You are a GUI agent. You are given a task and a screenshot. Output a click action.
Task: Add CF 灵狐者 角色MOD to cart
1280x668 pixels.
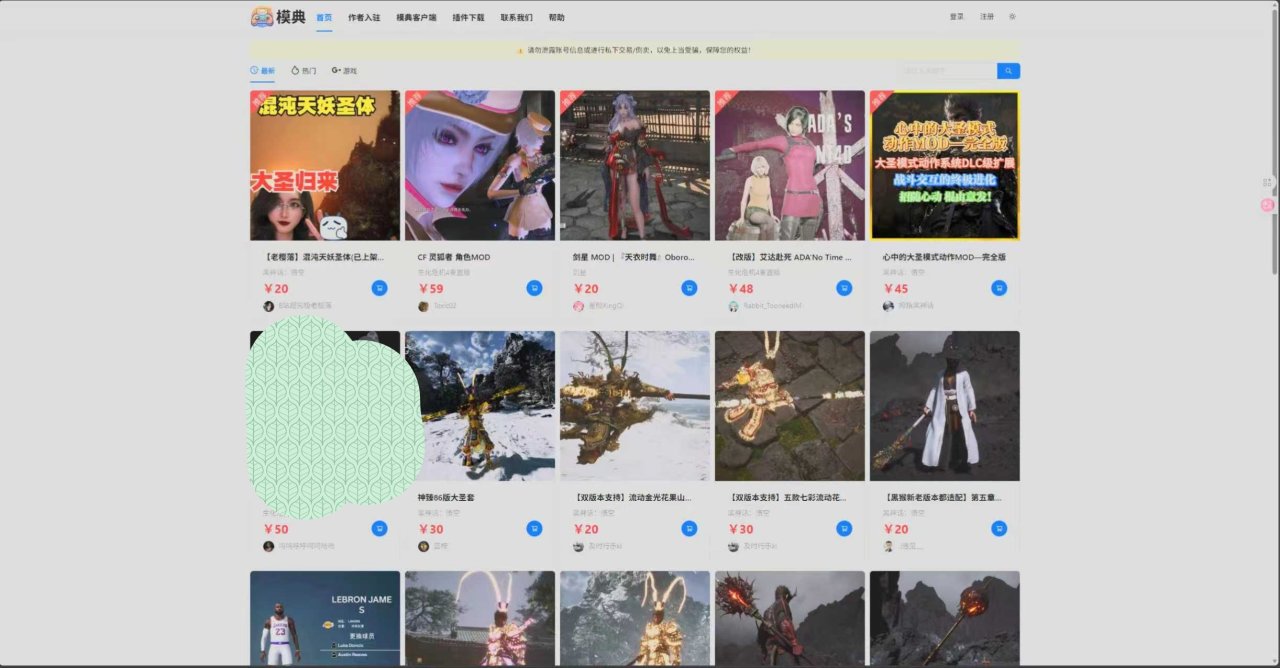click(x=534, y=288)
